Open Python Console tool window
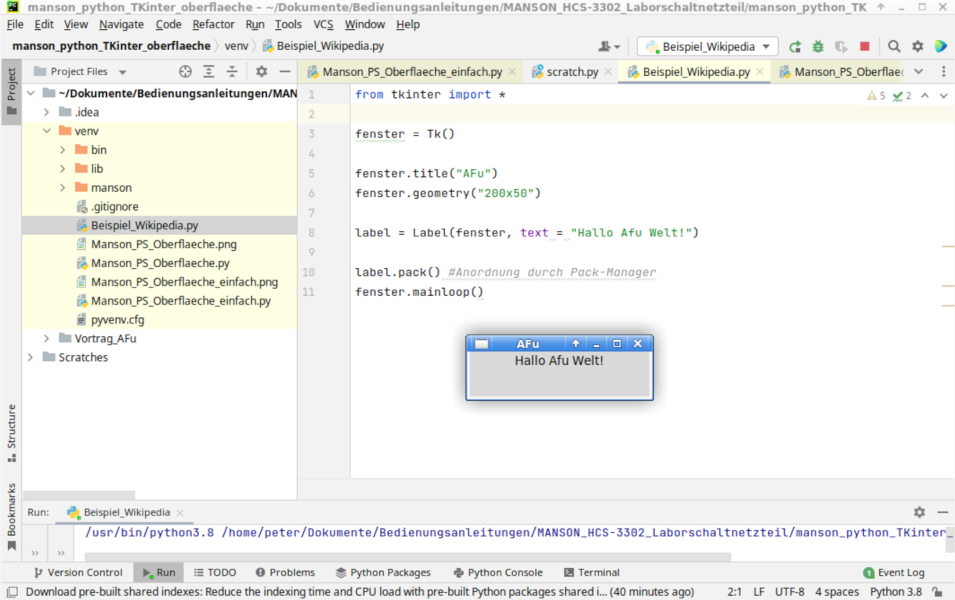 [x=498, y=573]
